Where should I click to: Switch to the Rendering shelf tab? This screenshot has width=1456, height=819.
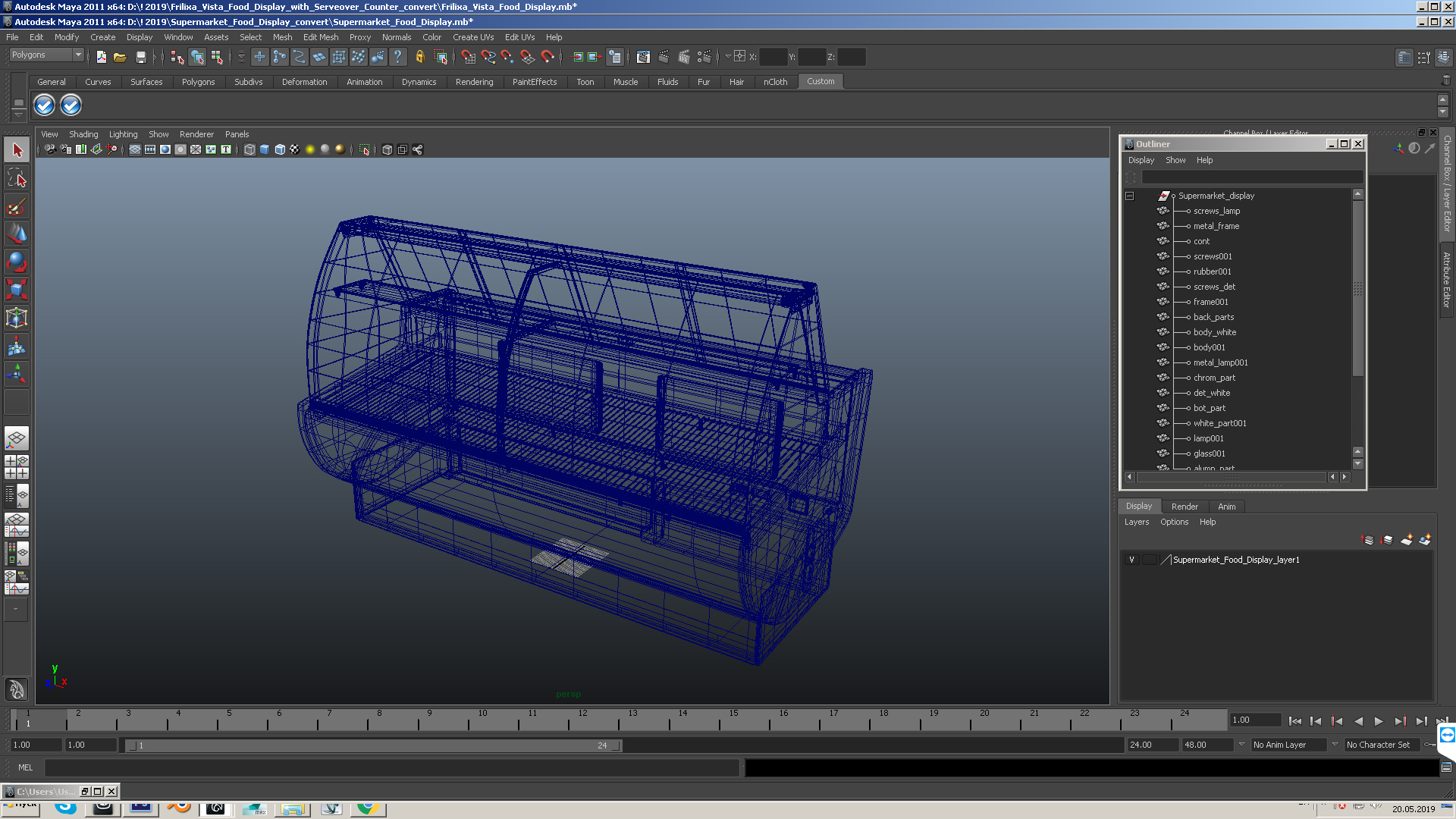(474, 82)
